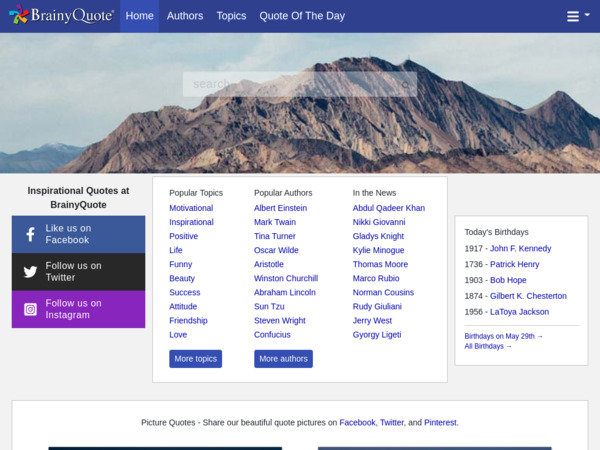Open the Friendship topic link
The height and width of the screenshot is (450, 600).
[x=188, y=321]
